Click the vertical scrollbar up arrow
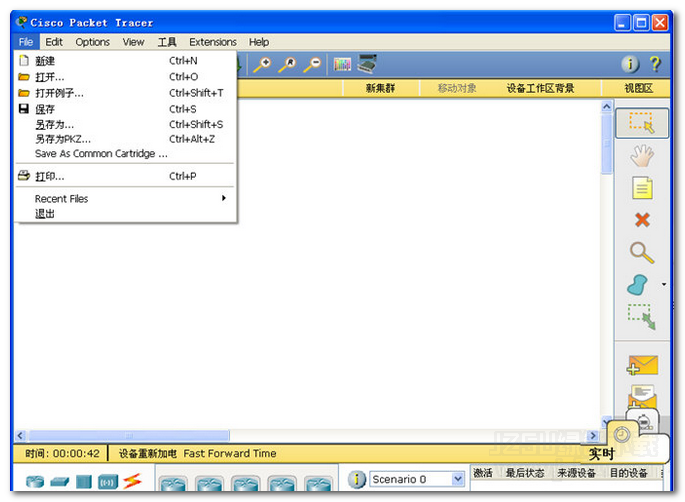The height and width of the screenshot is (502, 685). (x=607, y=106)
